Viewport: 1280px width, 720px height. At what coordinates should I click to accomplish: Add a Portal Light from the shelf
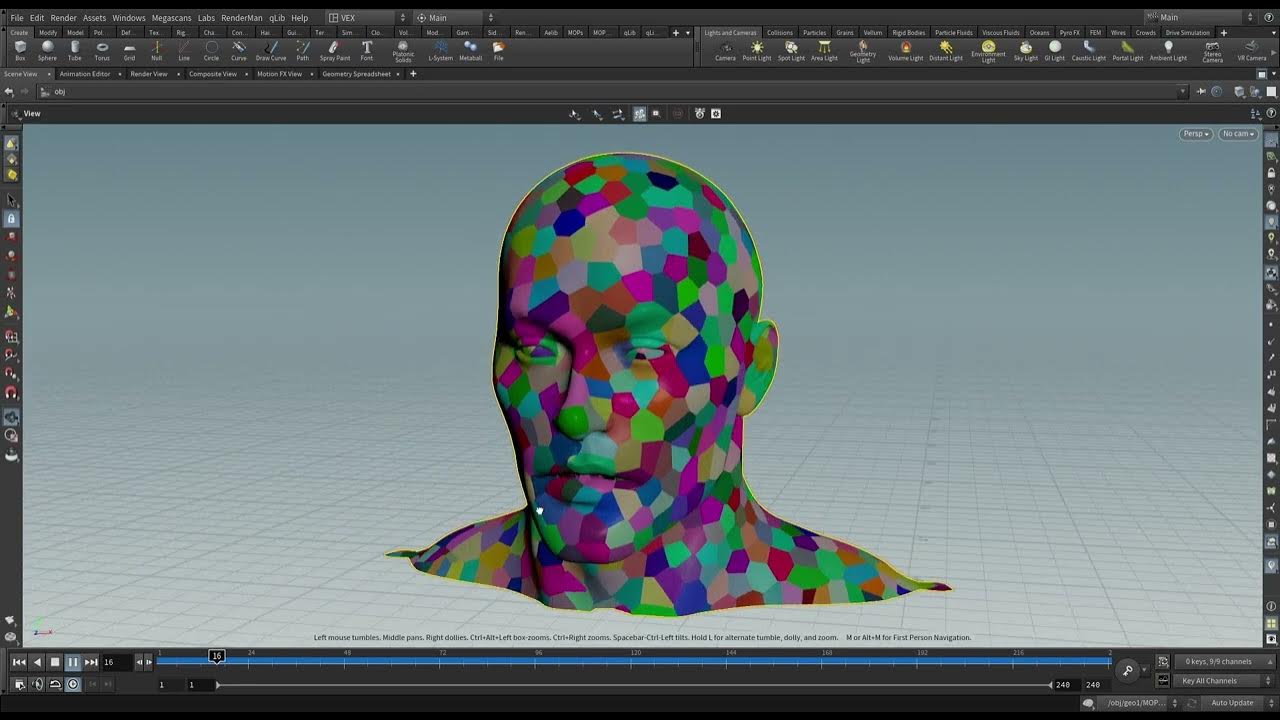(1128, 51)
